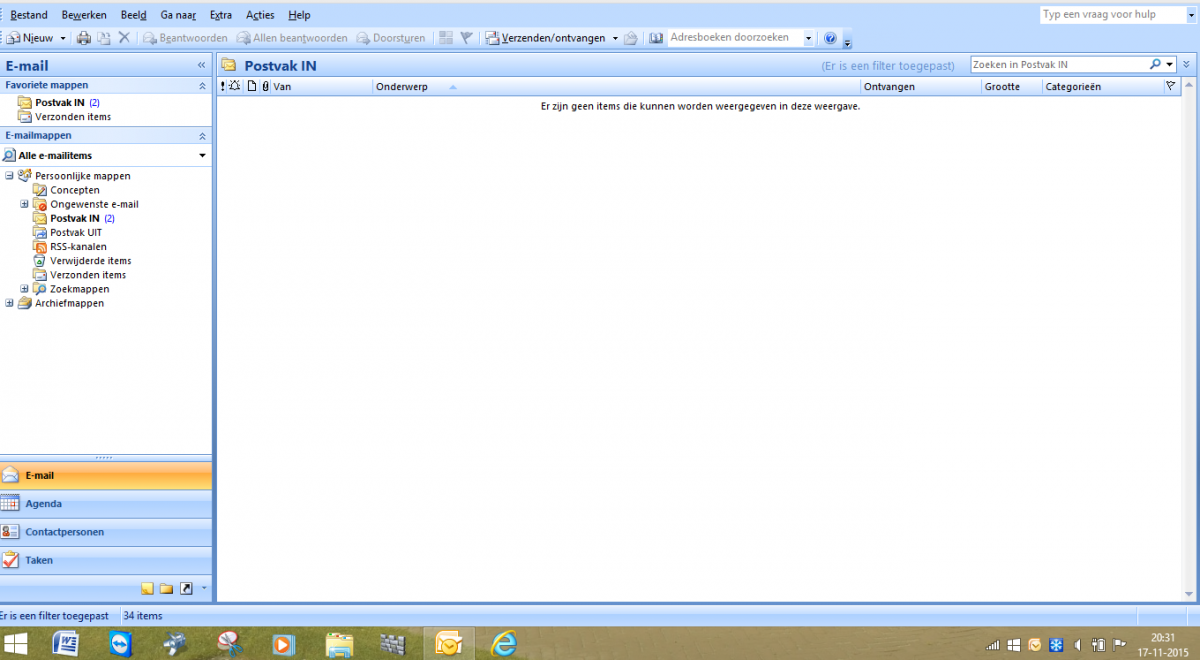Sort by the Onderwerp column header
The width and height of the screenshot is (1200, 660).
click(x=617, y=87)
